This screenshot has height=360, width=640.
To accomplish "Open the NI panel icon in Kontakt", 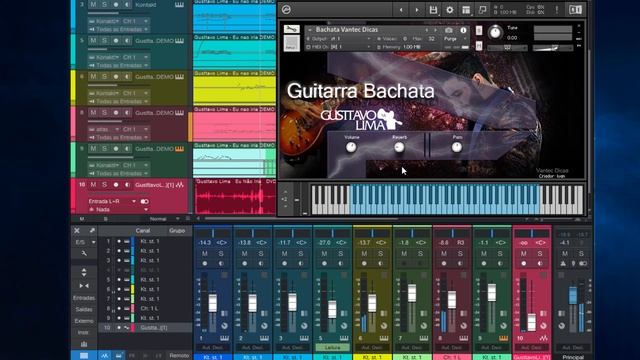I will point(575,9).
